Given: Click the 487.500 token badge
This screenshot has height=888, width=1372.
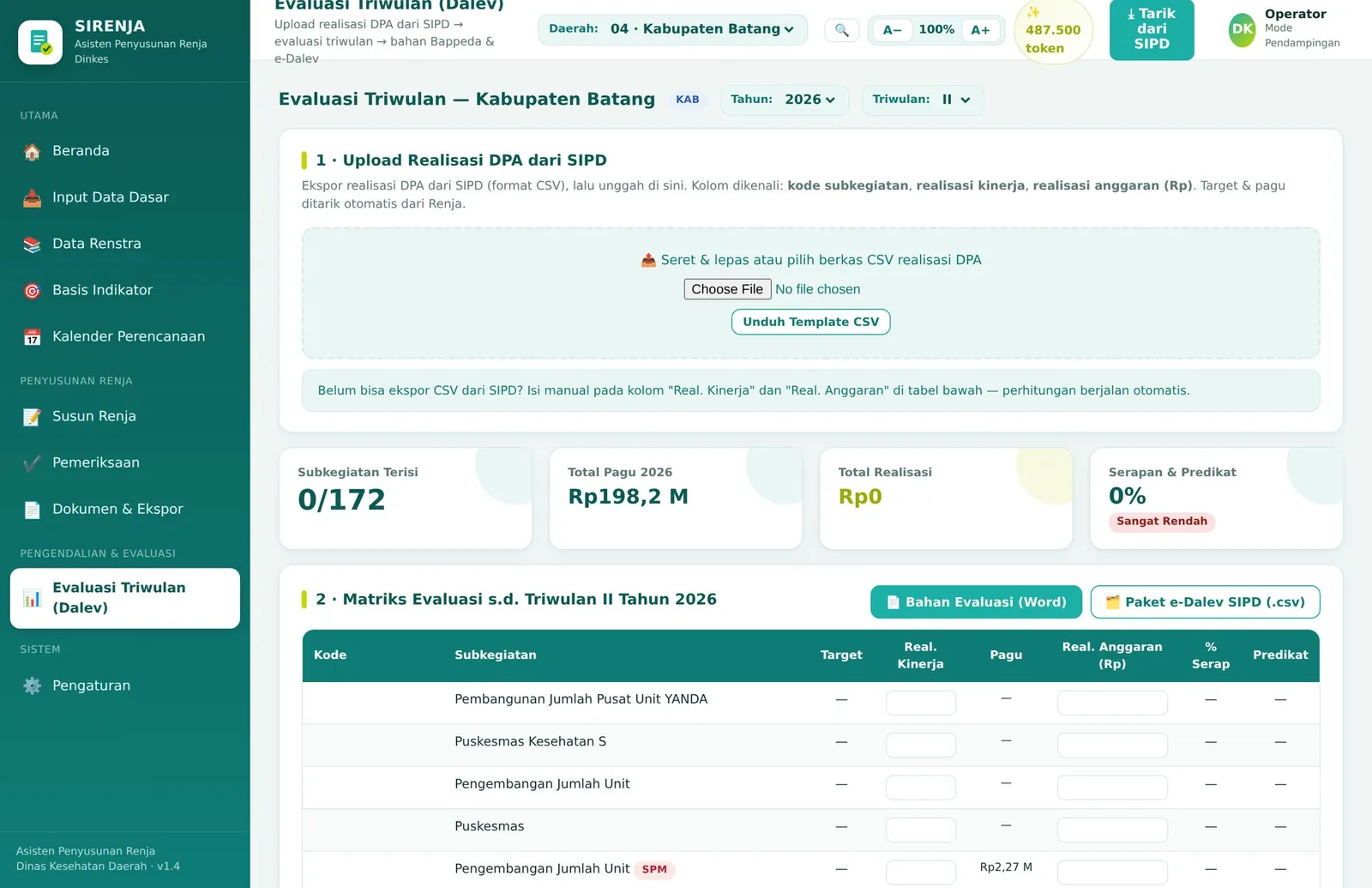Looking at the screenshot, I should pos(1053,31).
